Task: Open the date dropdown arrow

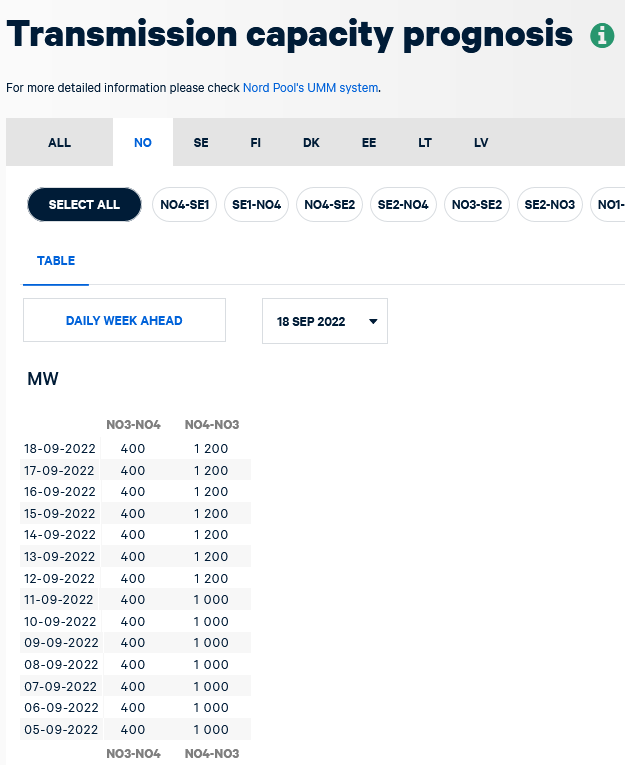Action: (373, 322)
